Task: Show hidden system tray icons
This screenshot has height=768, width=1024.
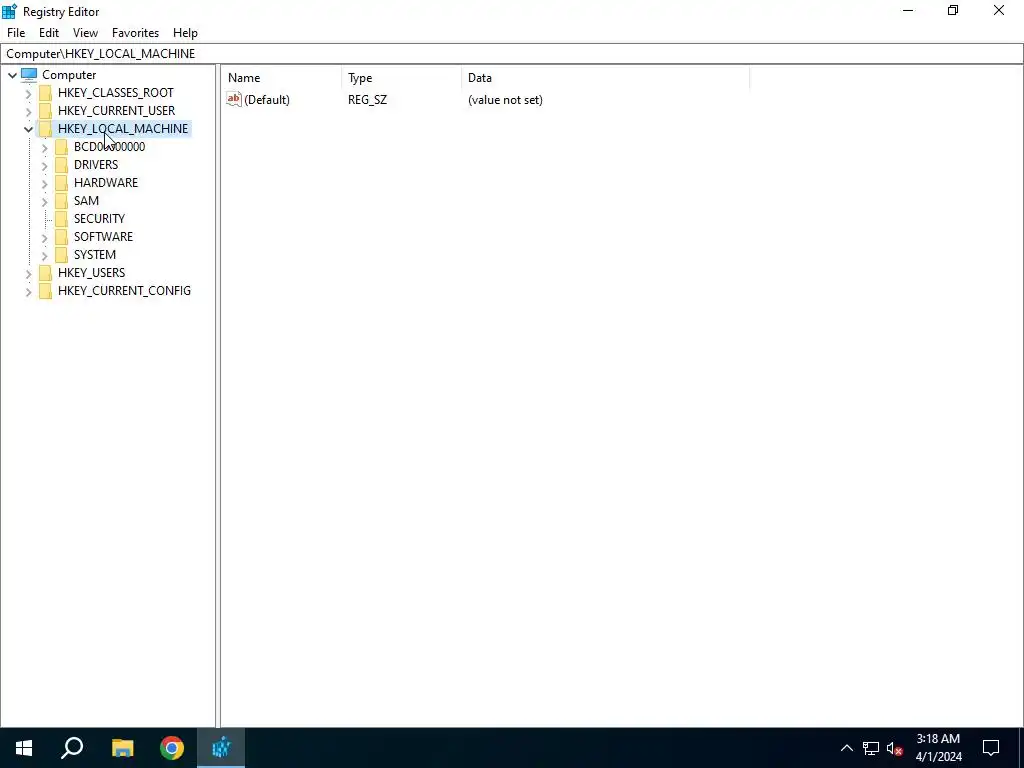Action: (846, 748)
